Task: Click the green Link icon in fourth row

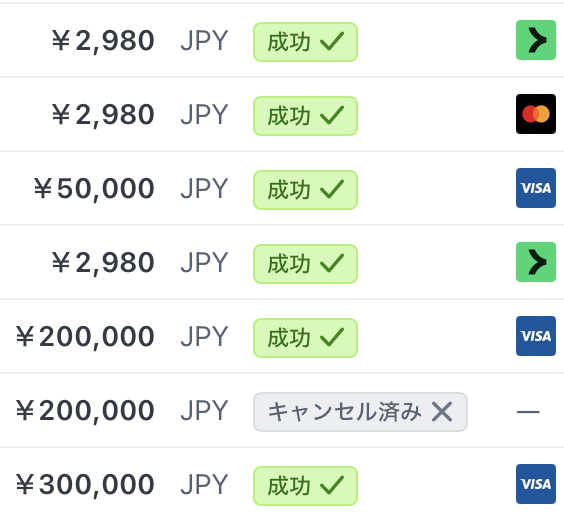Action: click(536, 262)
